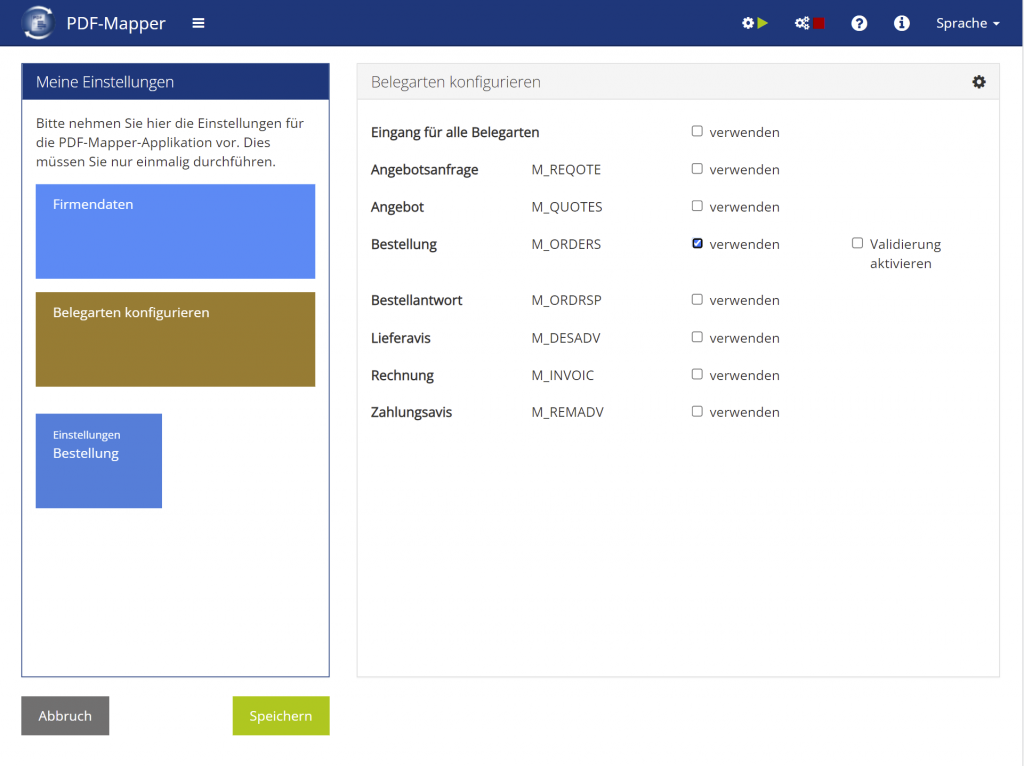
Task: Open help via the question mark icon
Action: pyautogui.click(x=859, y=23)
